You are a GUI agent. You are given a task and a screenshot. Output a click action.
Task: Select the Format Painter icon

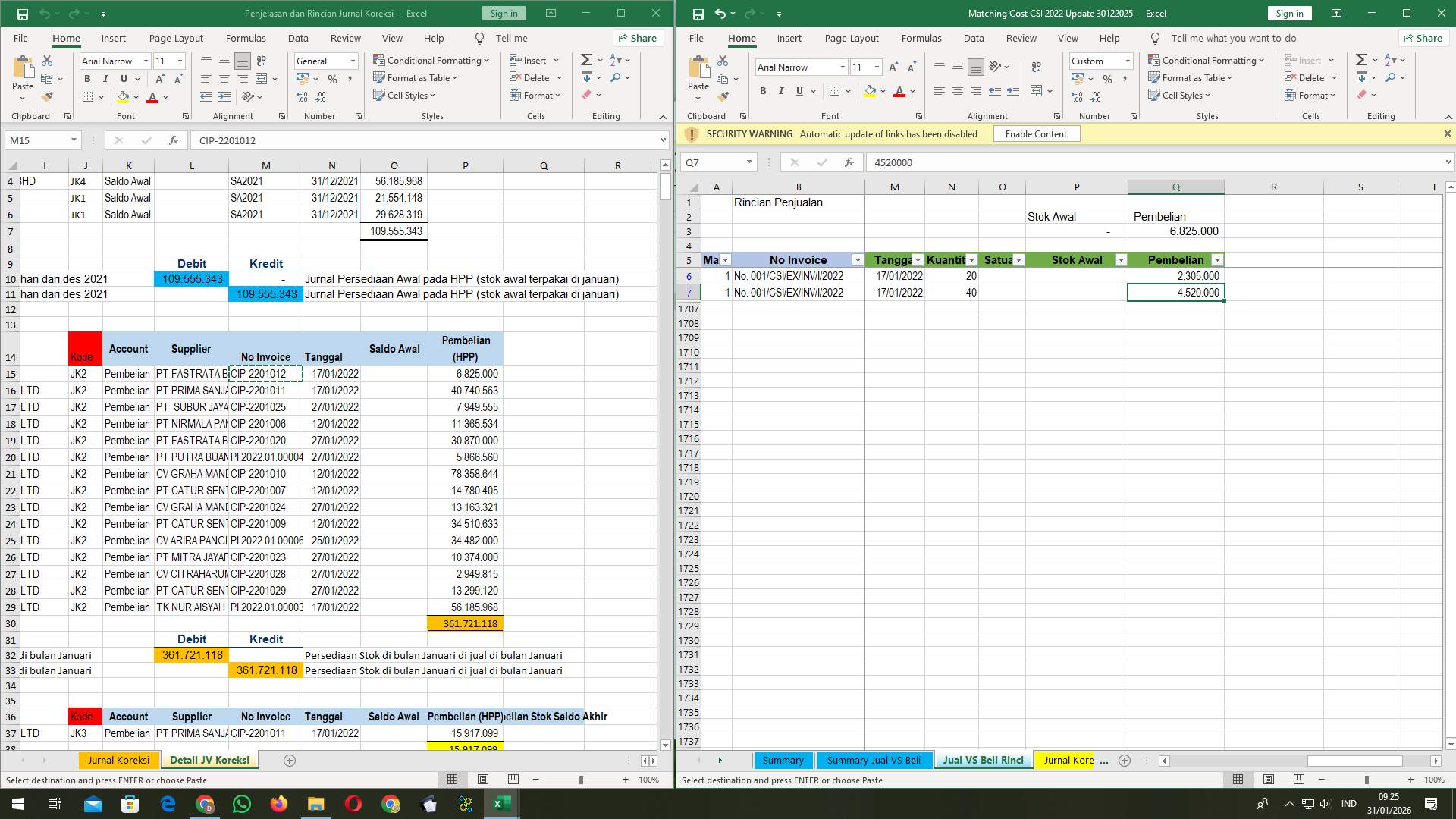coord(48,97)
